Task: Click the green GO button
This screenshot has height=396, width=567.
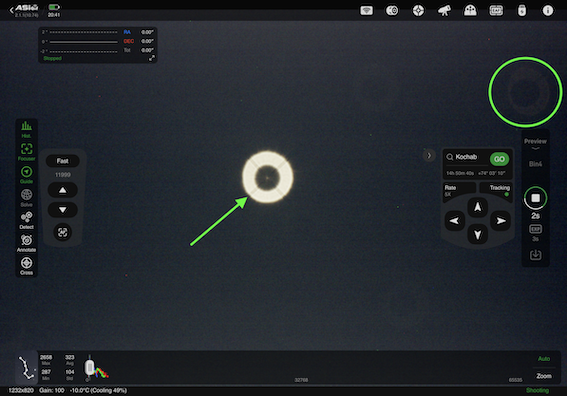Action: [499, 159]
